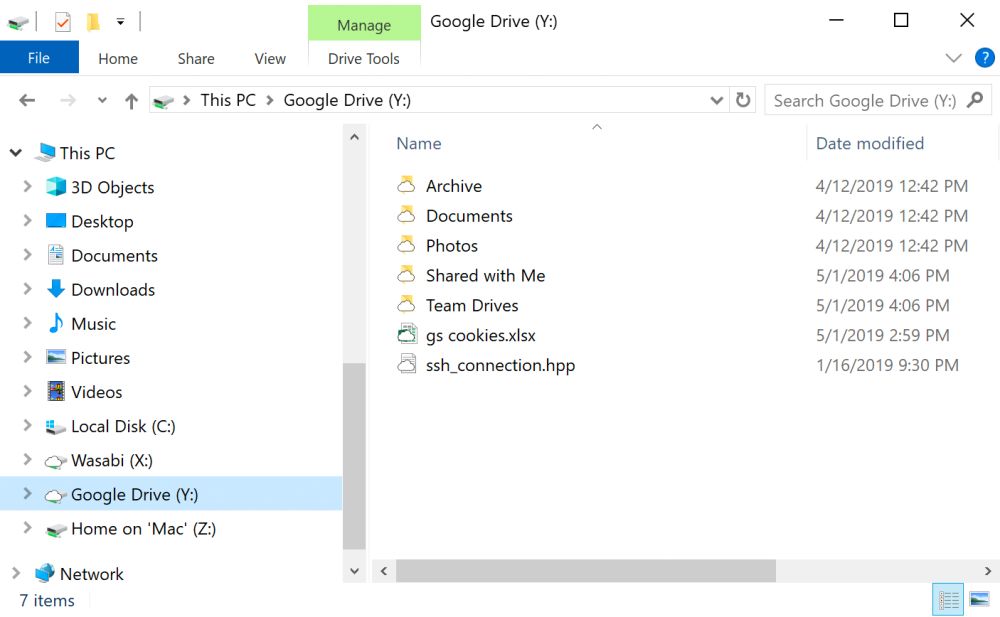
Task: Click the gs cookies.xlsx file icon
Action: pos(407,334)
